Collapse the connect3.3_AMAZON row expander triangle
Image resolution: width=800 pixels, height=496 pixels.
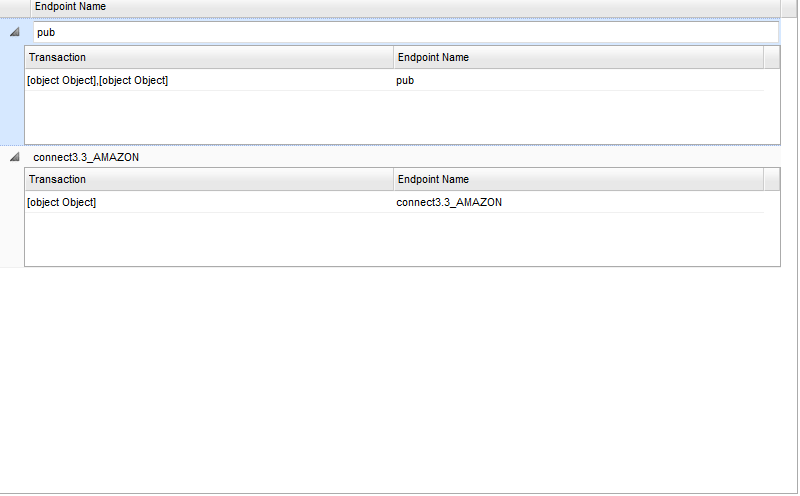click(x=14, y=157)
